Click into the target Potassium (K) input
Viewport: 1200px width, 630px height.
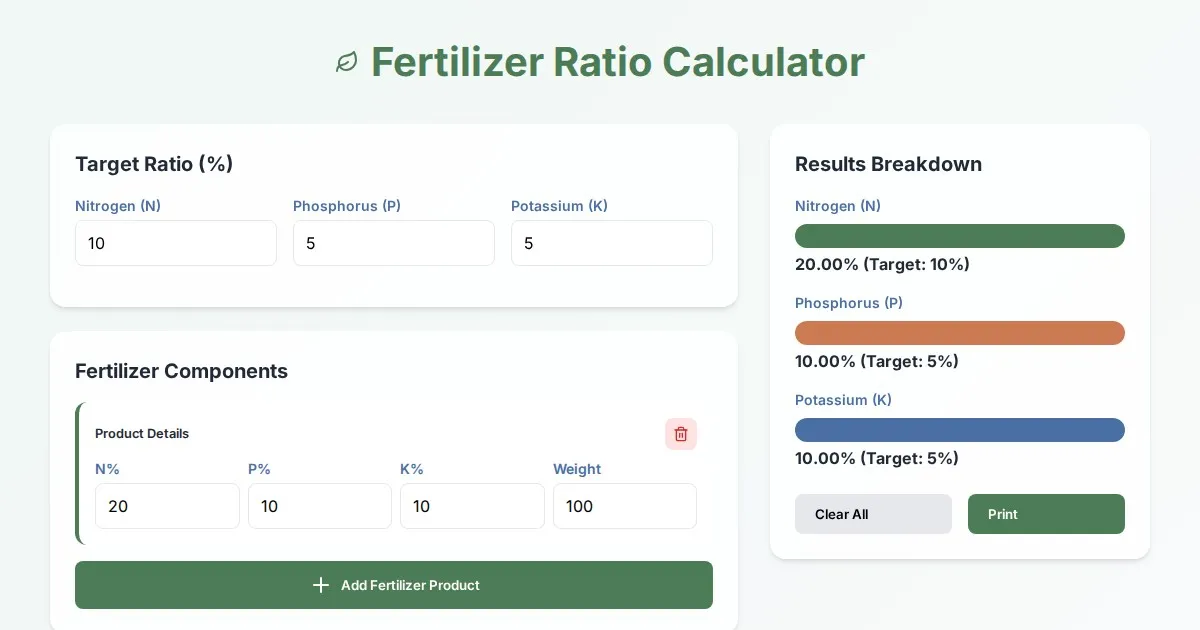click(x=612, y=243)
